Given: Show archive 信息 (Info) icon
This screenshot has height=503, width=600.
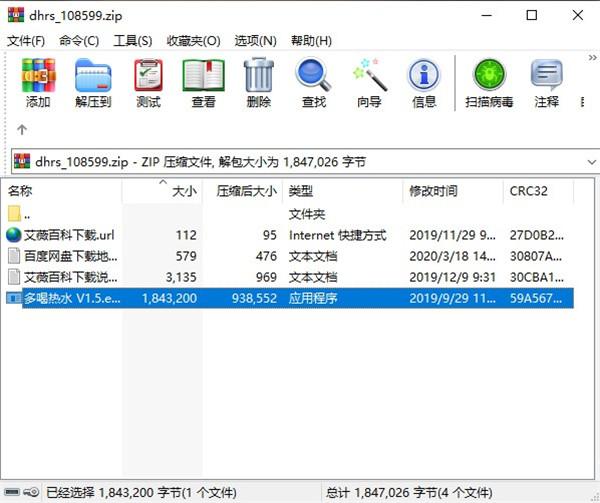Looking at the screenshot, I should [424, 75].
